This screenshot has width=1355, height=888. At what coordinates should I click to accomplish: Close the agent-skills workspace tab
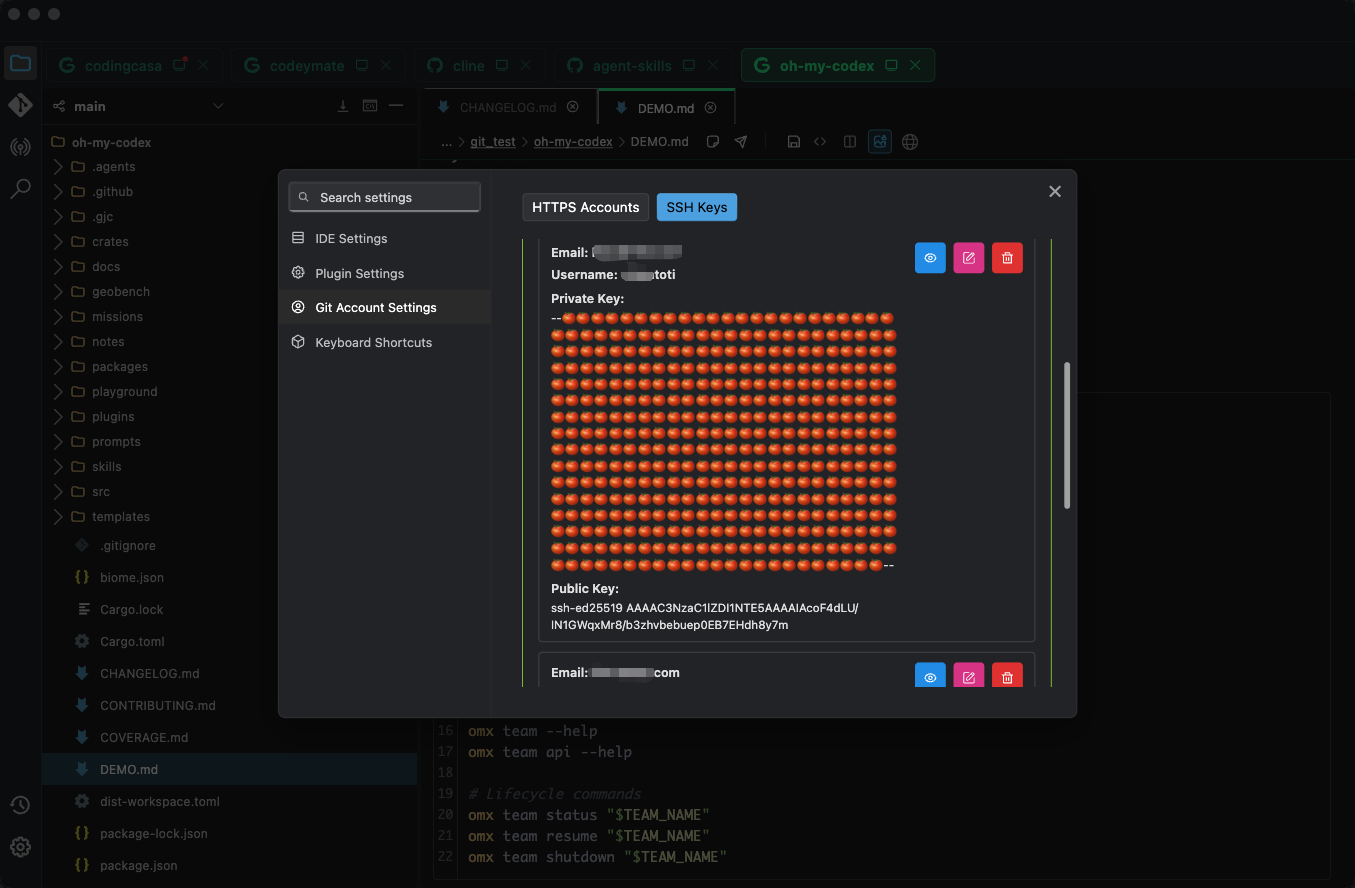pos(715,65)
